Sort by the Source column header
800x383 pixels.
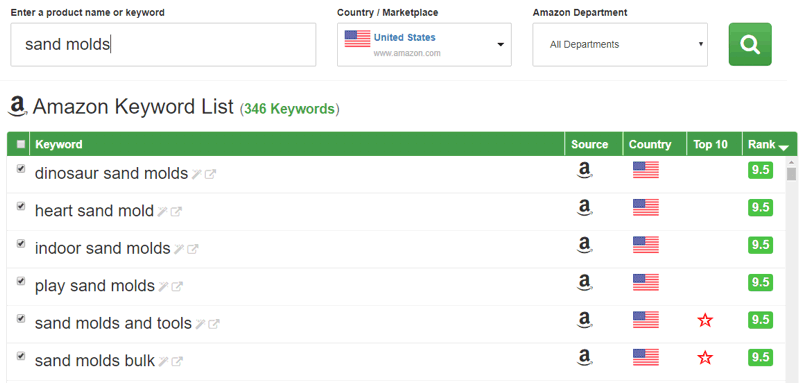pyautogui.click(x=593, y=144)
